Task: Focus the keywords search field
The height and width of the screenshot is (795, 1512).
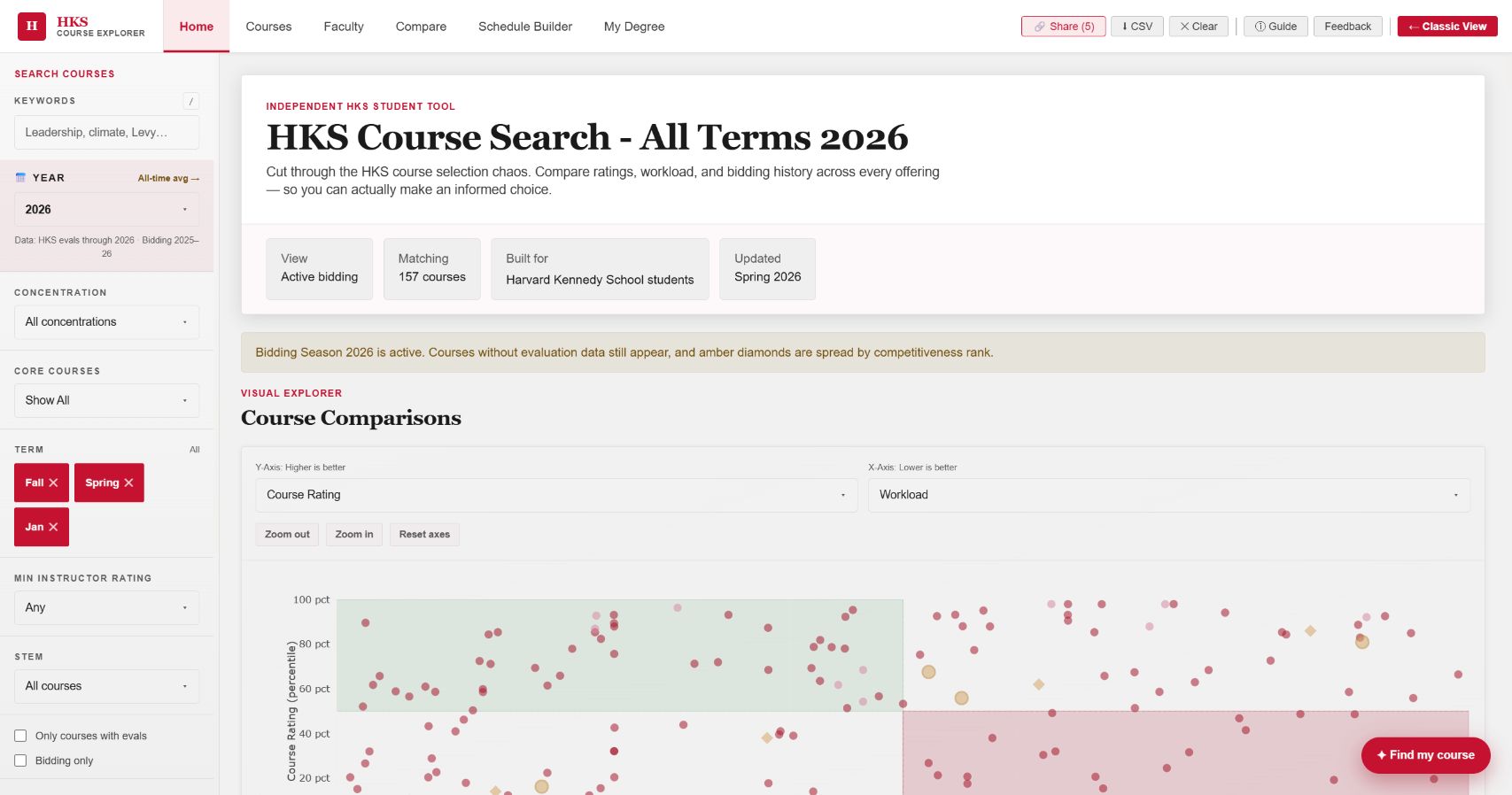Action: click(106, 132)
